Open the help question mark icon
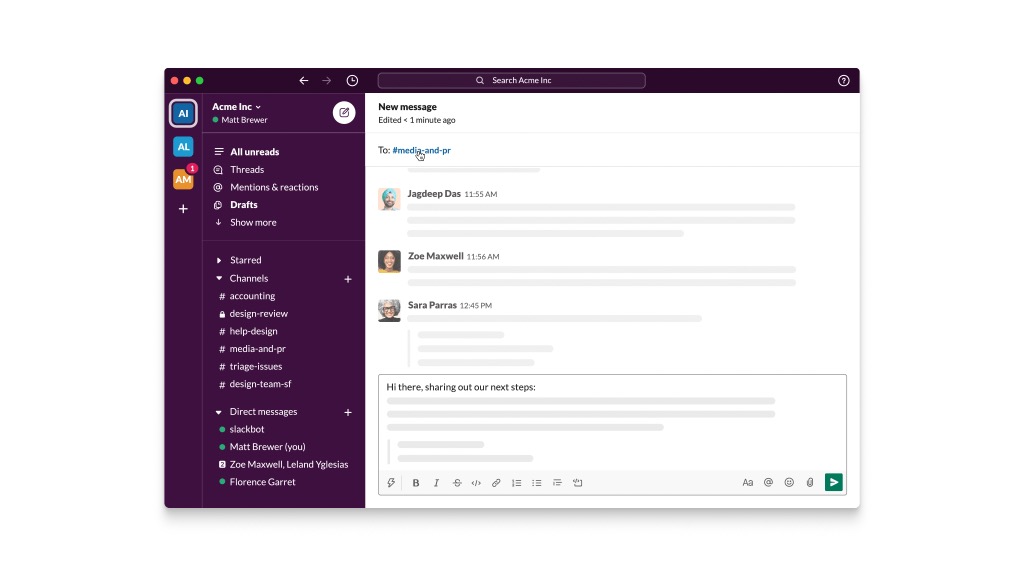Image resolution: width=1024 pixels, height=576 pixels. pos(844,80)
